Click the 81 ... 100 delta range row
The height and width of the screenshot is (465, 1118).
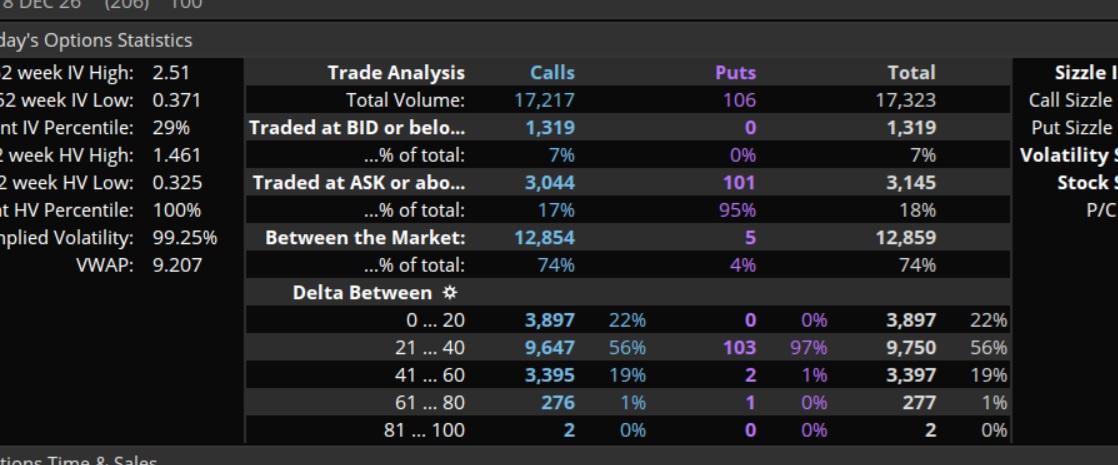(627, 430)
